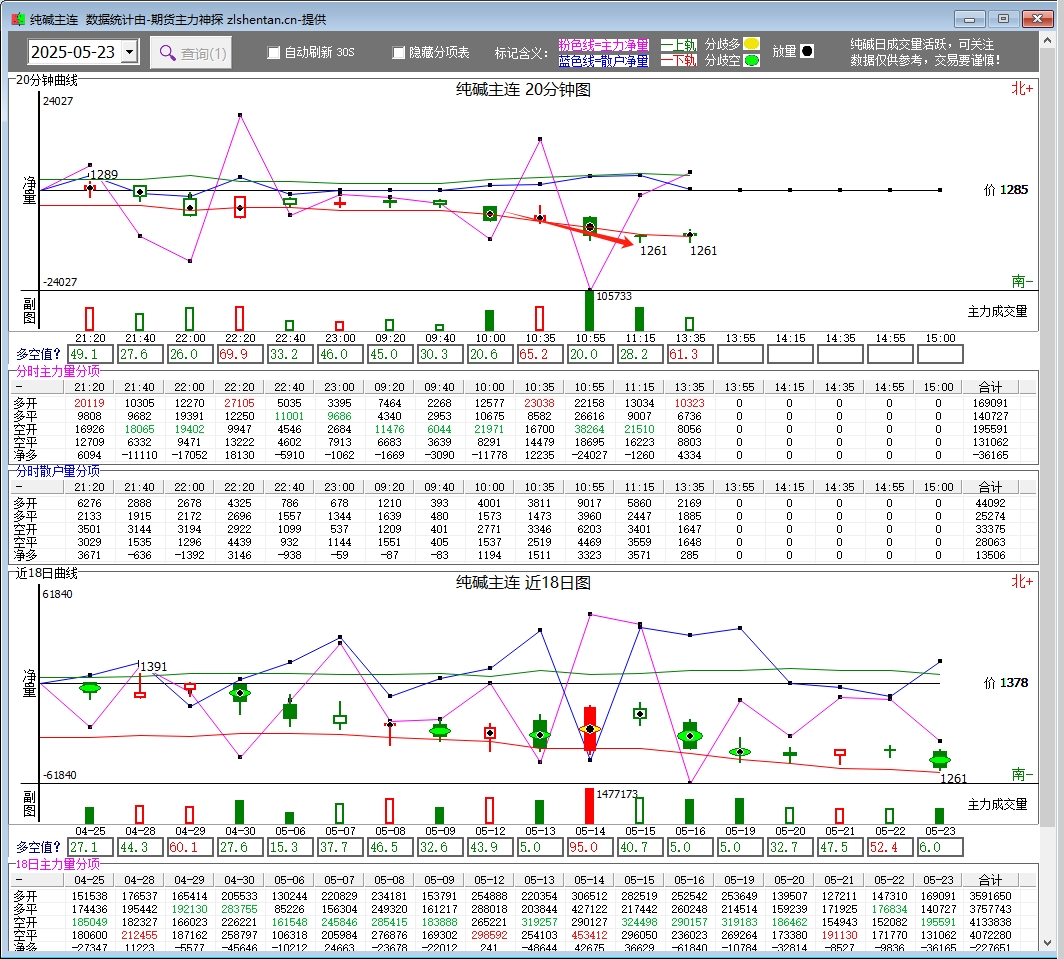Viewport: 1064px width, 959px height.
Task: Click the green daily candlestick at 05-16
Action: [690, 736]
